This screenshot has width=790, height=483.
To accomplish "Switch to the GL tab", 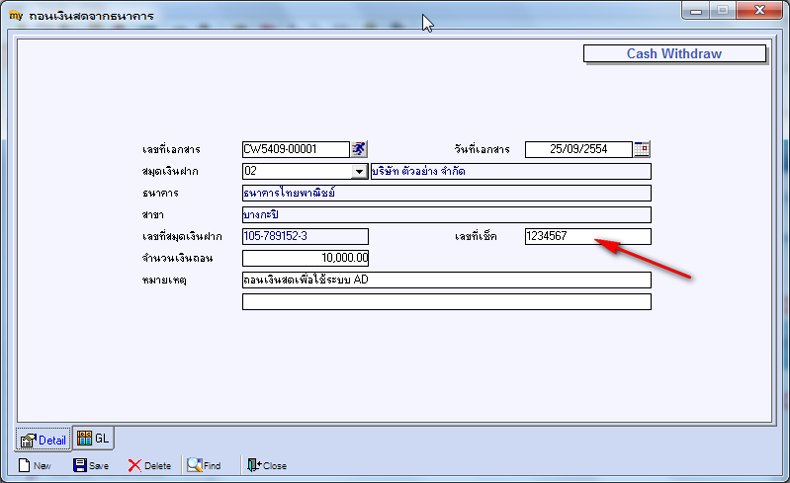I will (x=93, y=438).
